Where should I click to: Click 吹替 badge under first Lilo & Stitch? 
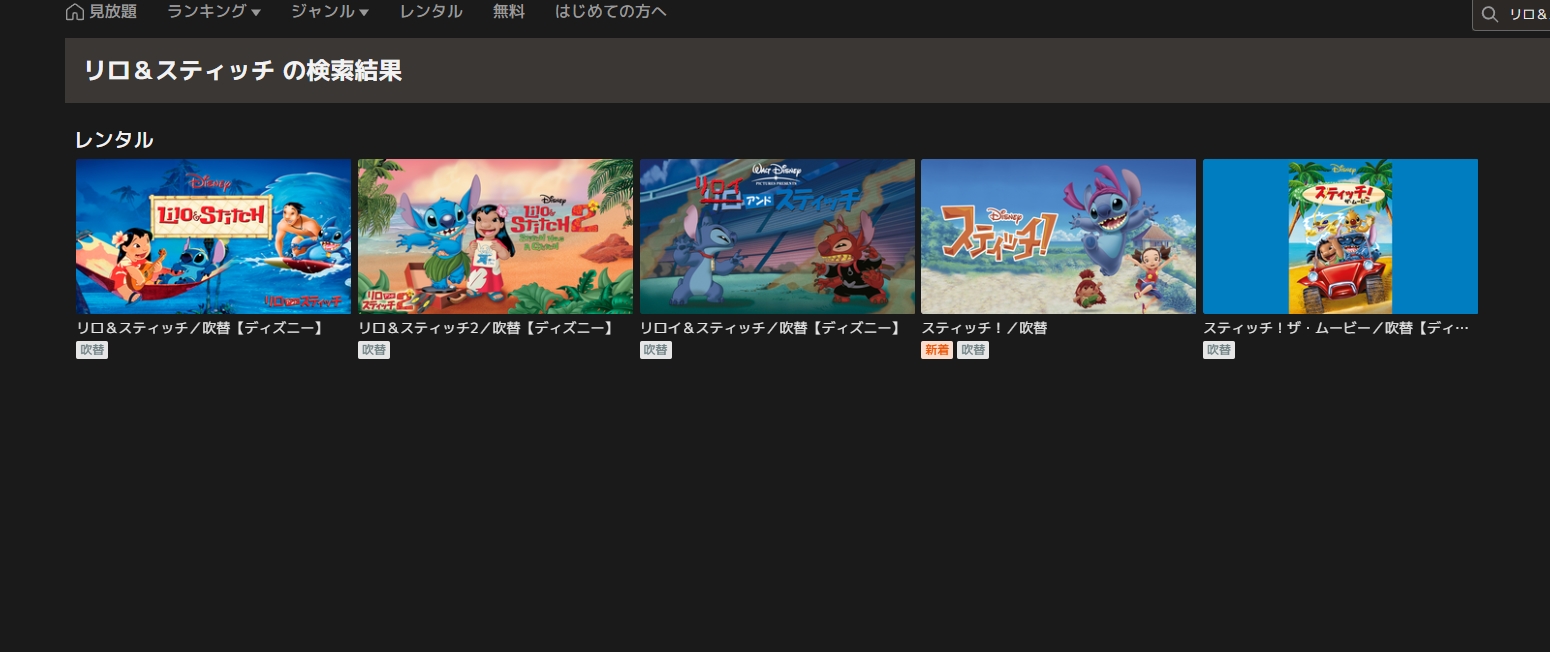click(92, 350)
